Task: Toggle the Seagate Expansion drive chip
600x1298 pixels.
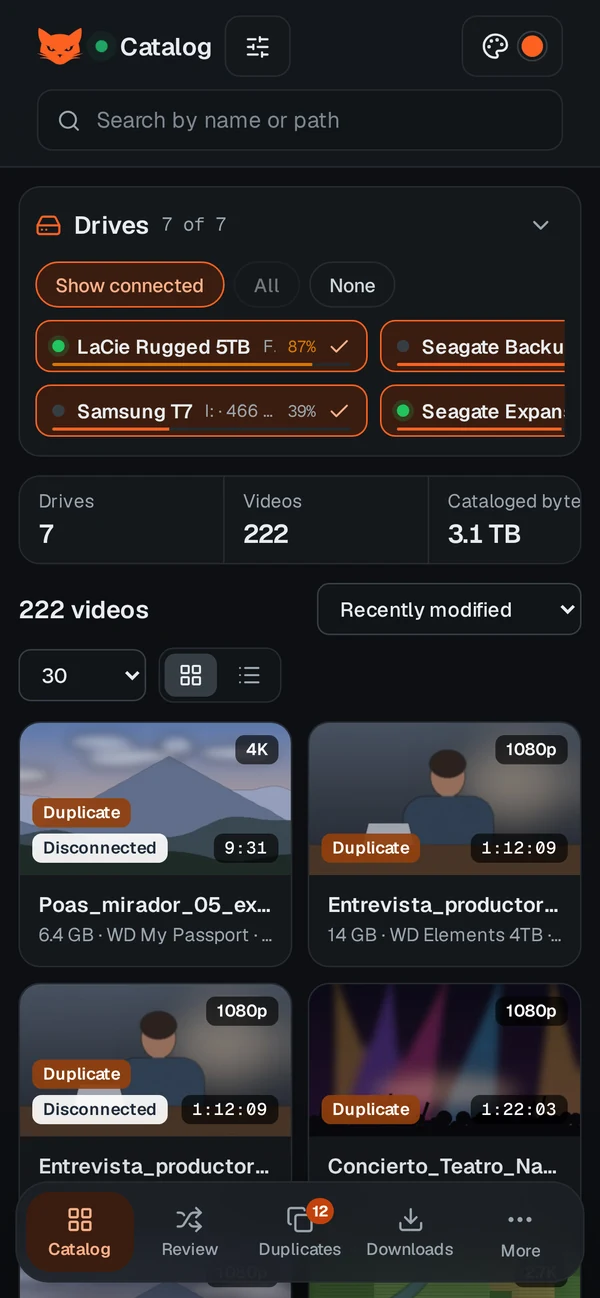Action: 473,411
